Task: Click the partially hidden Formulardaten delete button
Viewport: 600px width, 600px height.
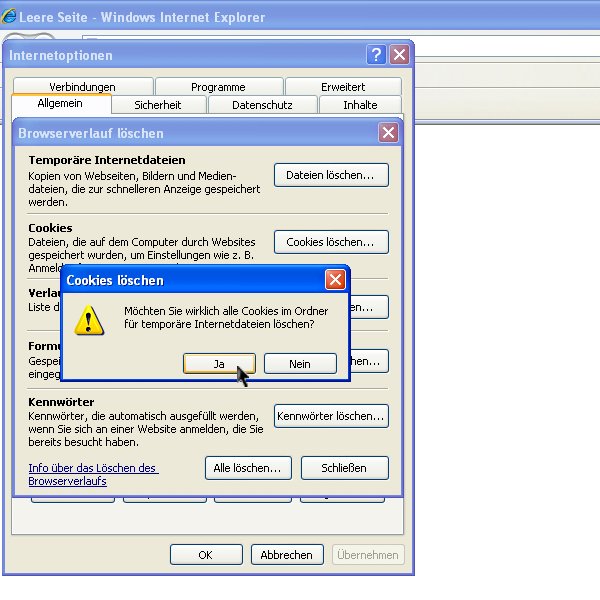Action: pos(370,361)
